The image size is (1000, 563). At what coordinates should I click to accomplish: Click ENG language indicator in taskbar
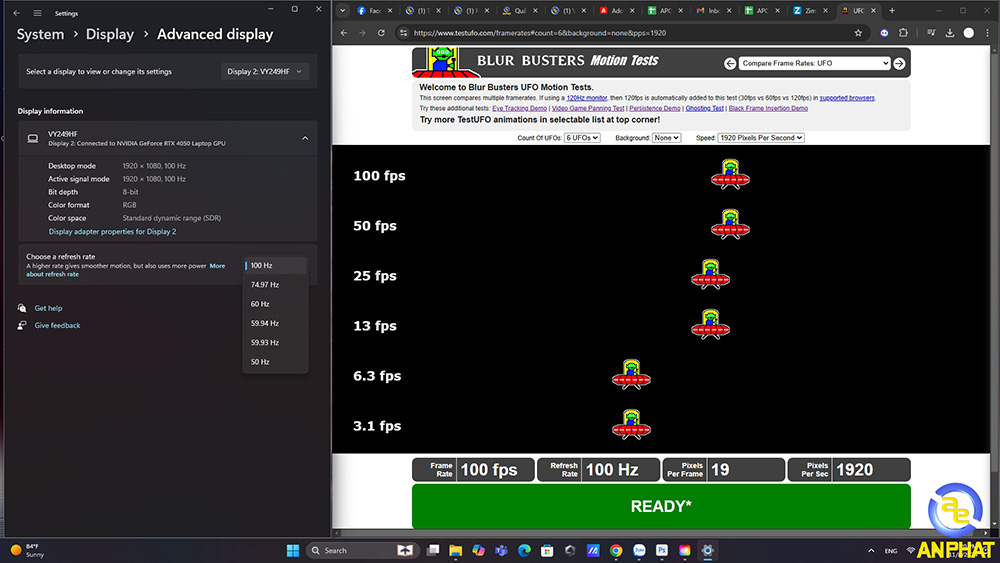click(x=891, y=550)
